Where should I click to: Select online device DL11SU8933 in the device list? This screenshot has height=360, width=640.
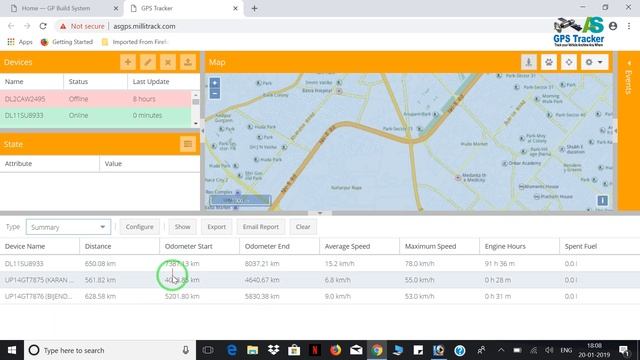click(x=96, y=116)
